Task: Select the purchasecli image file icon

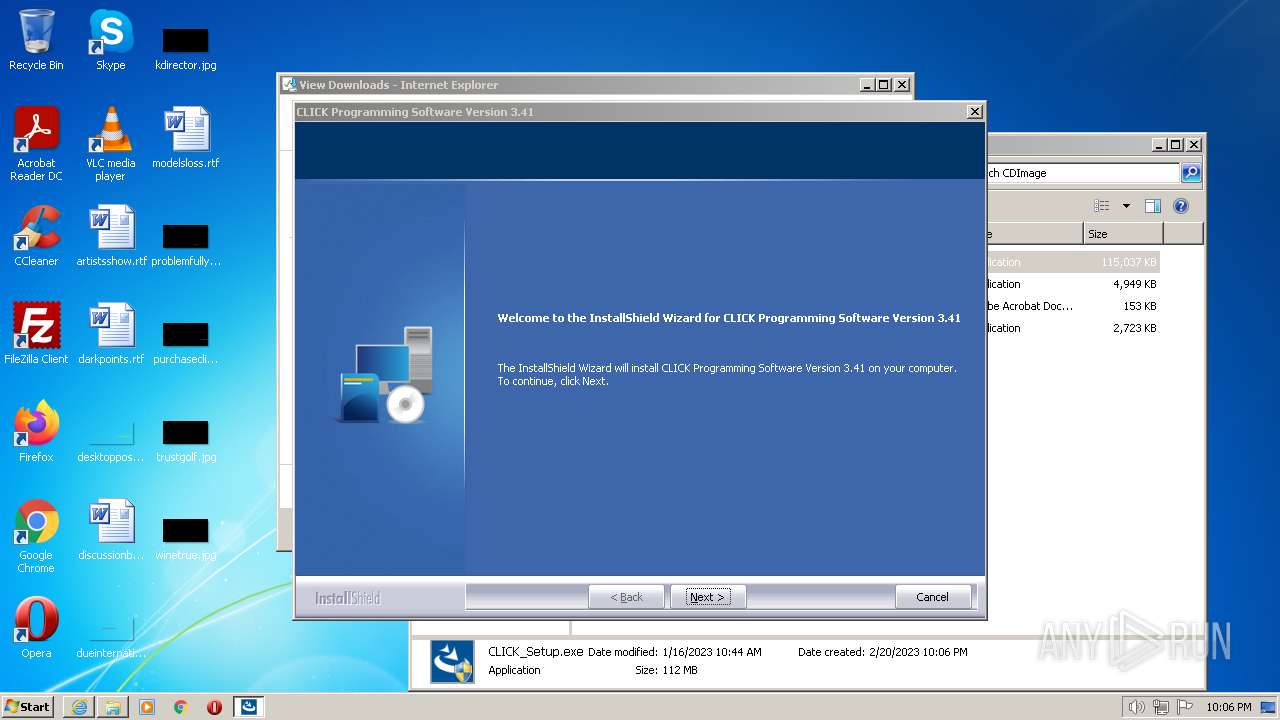Action: 186,342
